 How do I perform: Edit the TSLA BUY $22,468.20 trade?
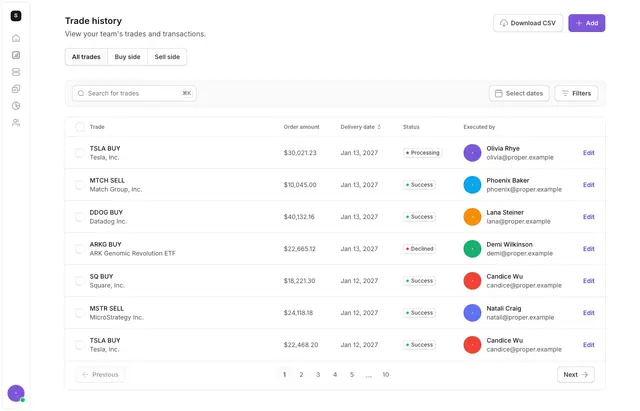(x=589, y=345)
